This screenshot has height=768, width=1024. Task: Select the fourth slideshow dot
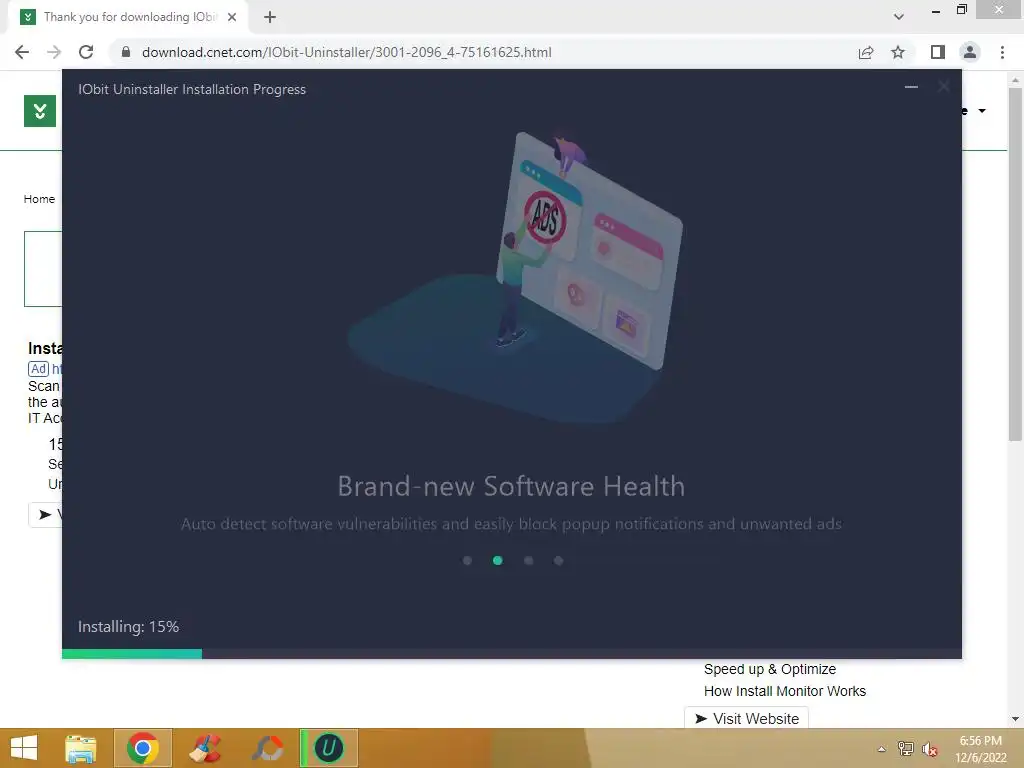pyautogui.click(x=558, y=560)
